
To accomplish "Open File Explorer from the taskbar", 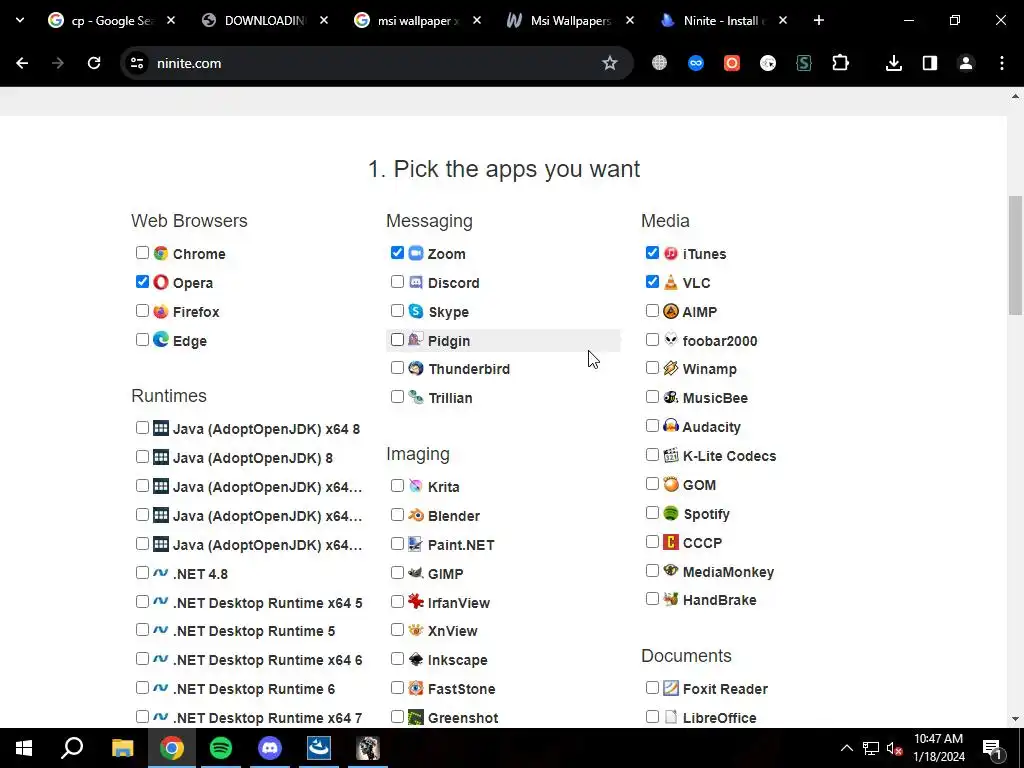I will [122, 748].
